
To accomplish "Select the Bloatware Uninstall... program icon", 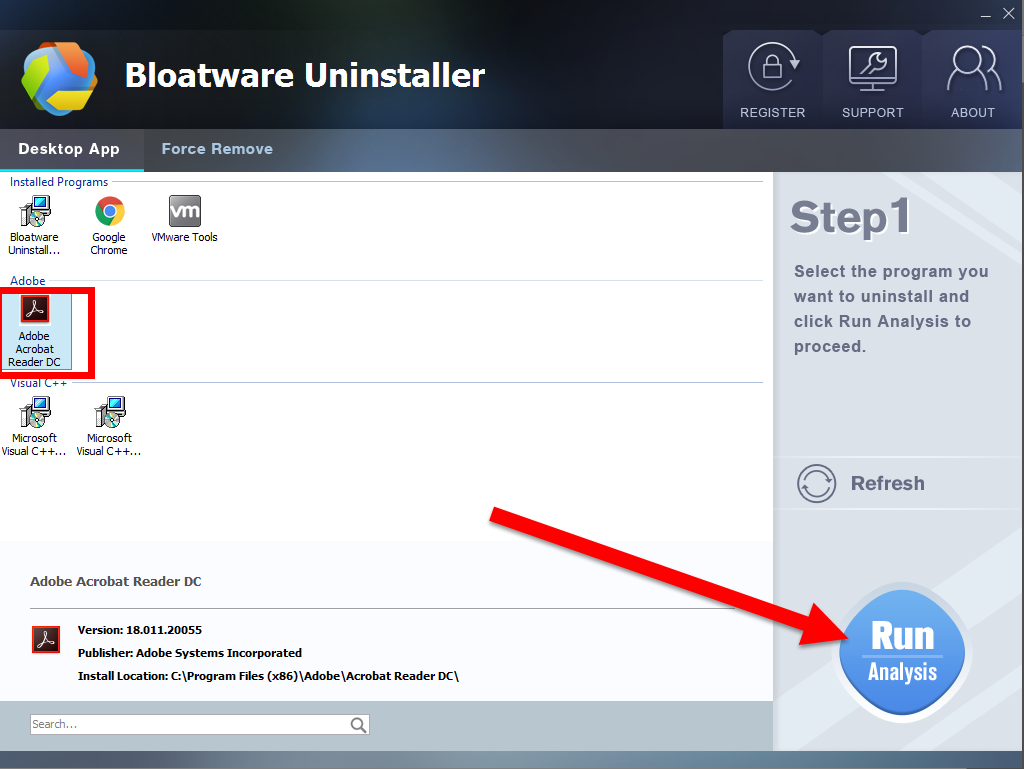I will pyautogui.click(x=34, y=211).
